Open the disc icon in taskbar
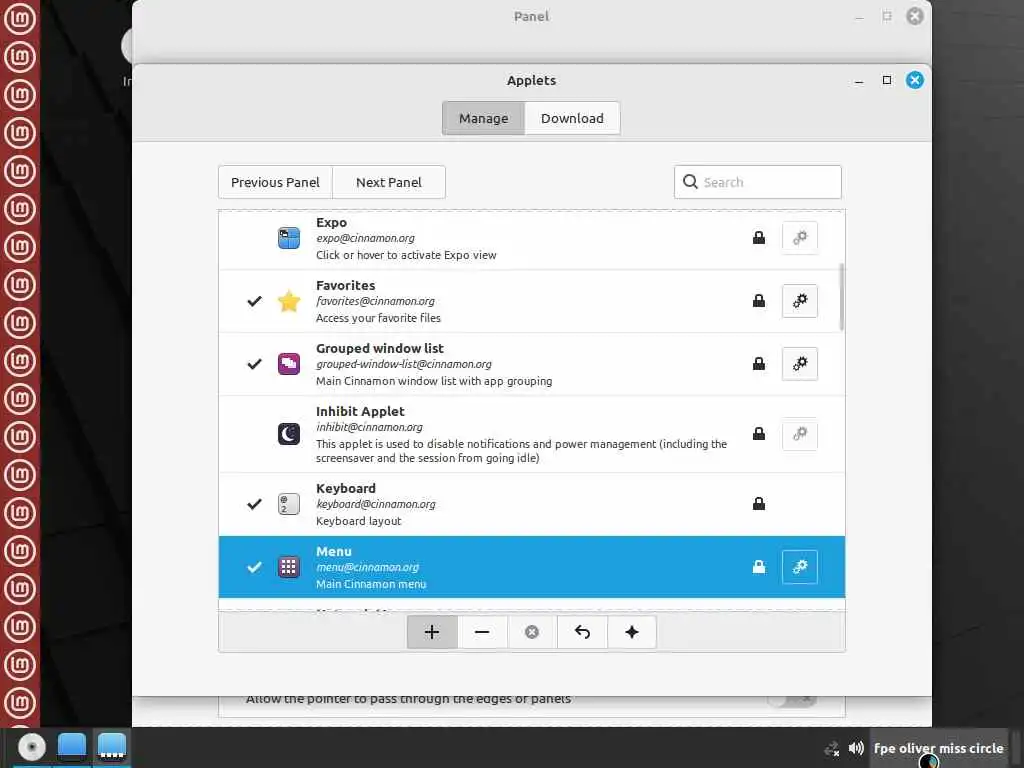This screenshot has height=768, width=1024. (31, 747)
